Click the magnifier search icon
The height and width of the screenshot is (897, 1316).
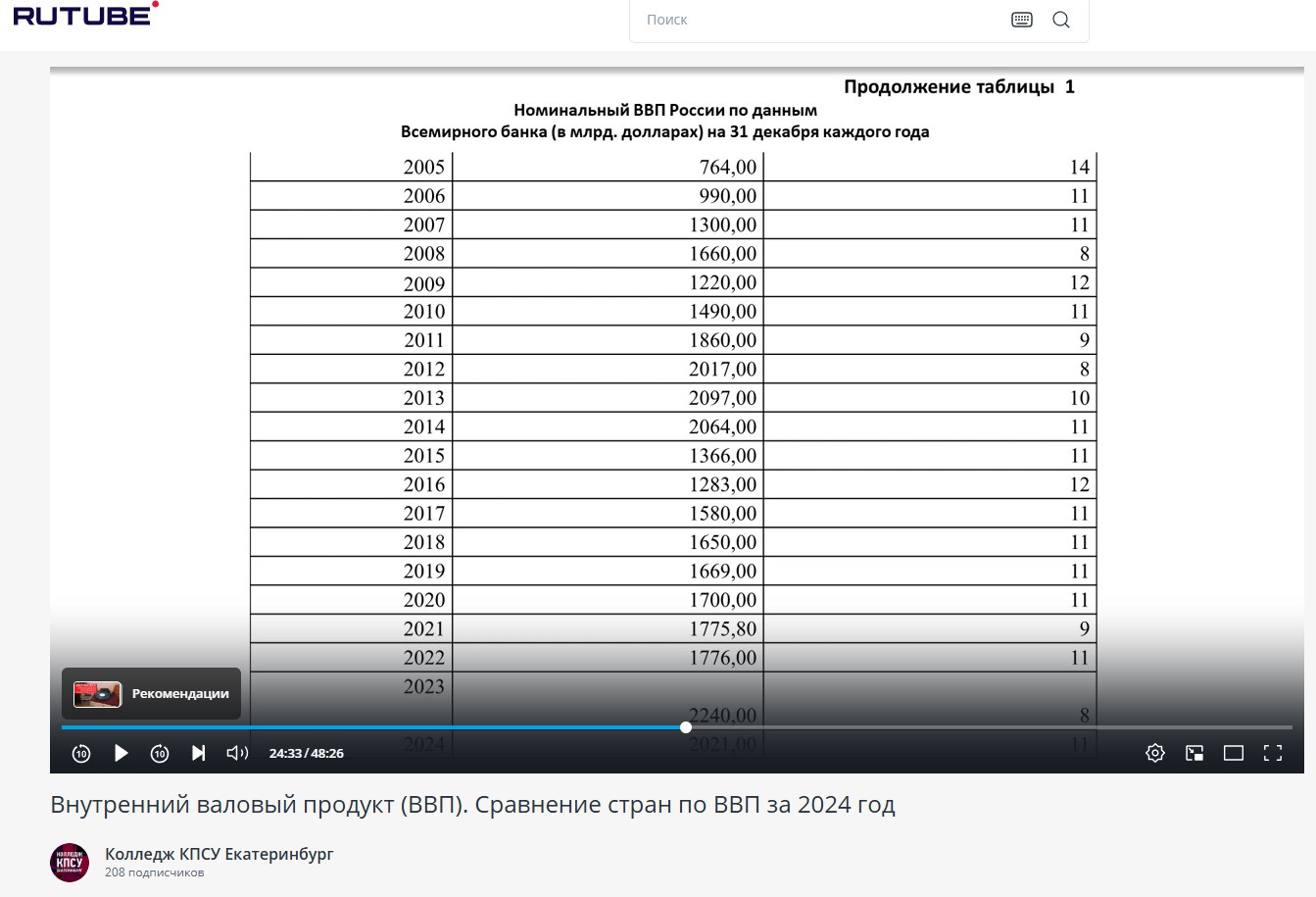pos(1060,20)
